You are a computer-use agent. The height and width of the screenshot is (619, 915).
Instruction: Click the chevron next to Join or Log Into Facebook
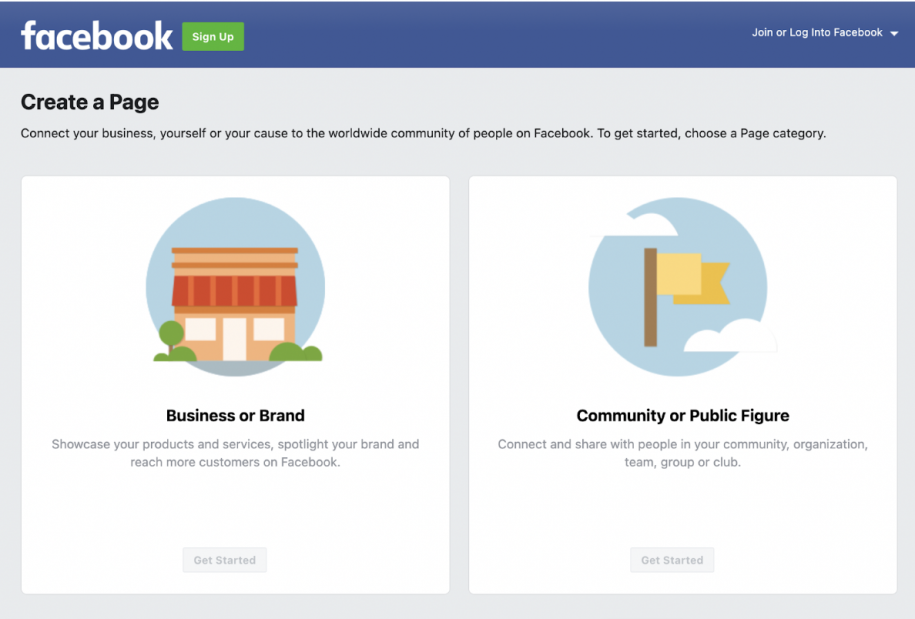point(893,33)
